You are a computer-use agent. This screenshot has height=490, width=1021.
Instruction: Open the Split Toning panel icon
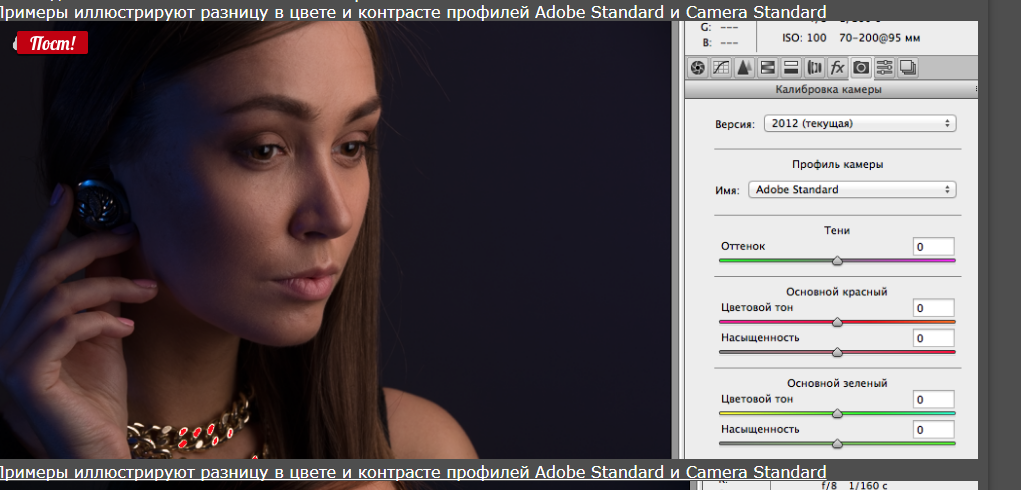click(x=790, y=68)
